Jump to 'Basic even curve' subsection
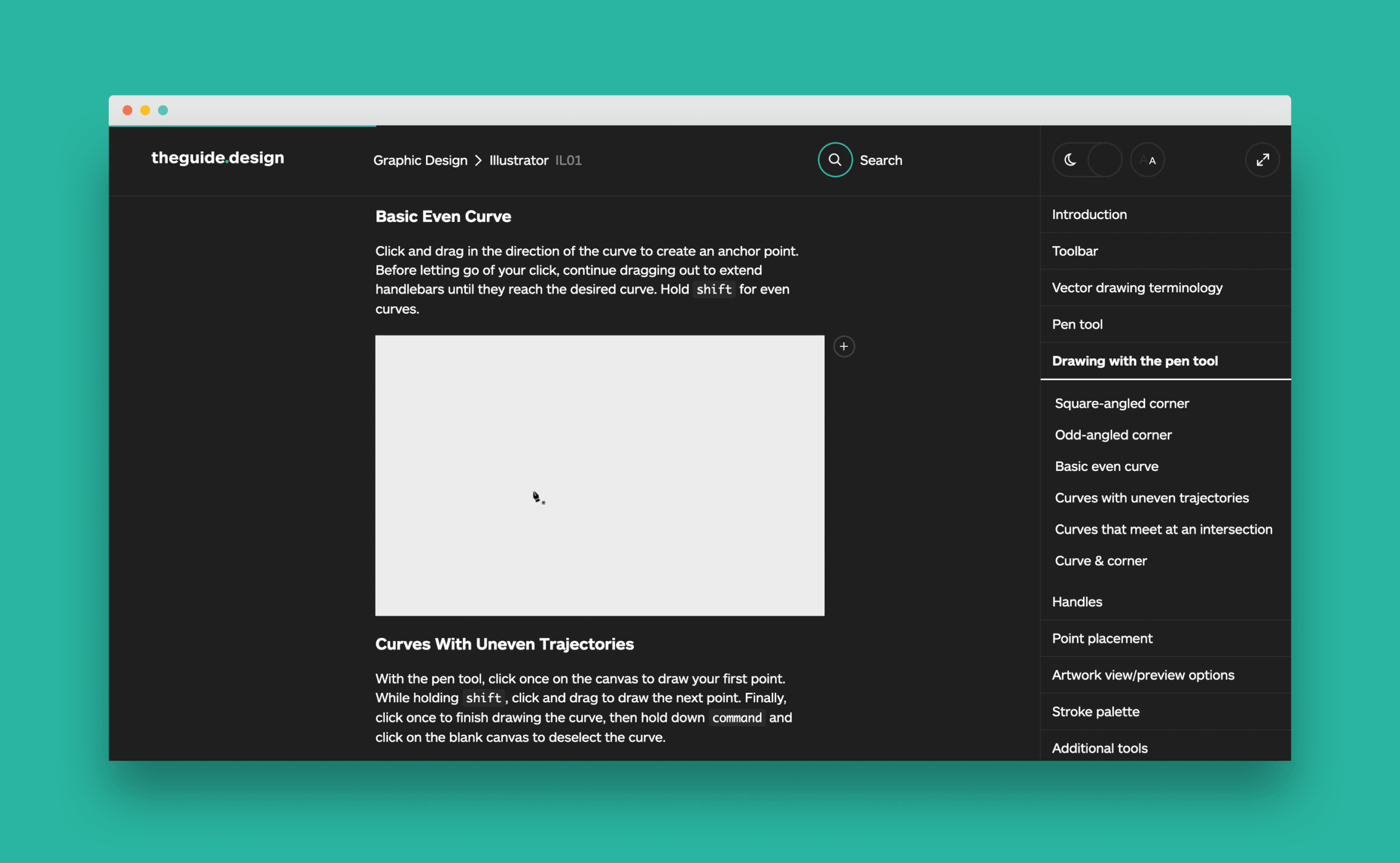 click(1106, 467)
